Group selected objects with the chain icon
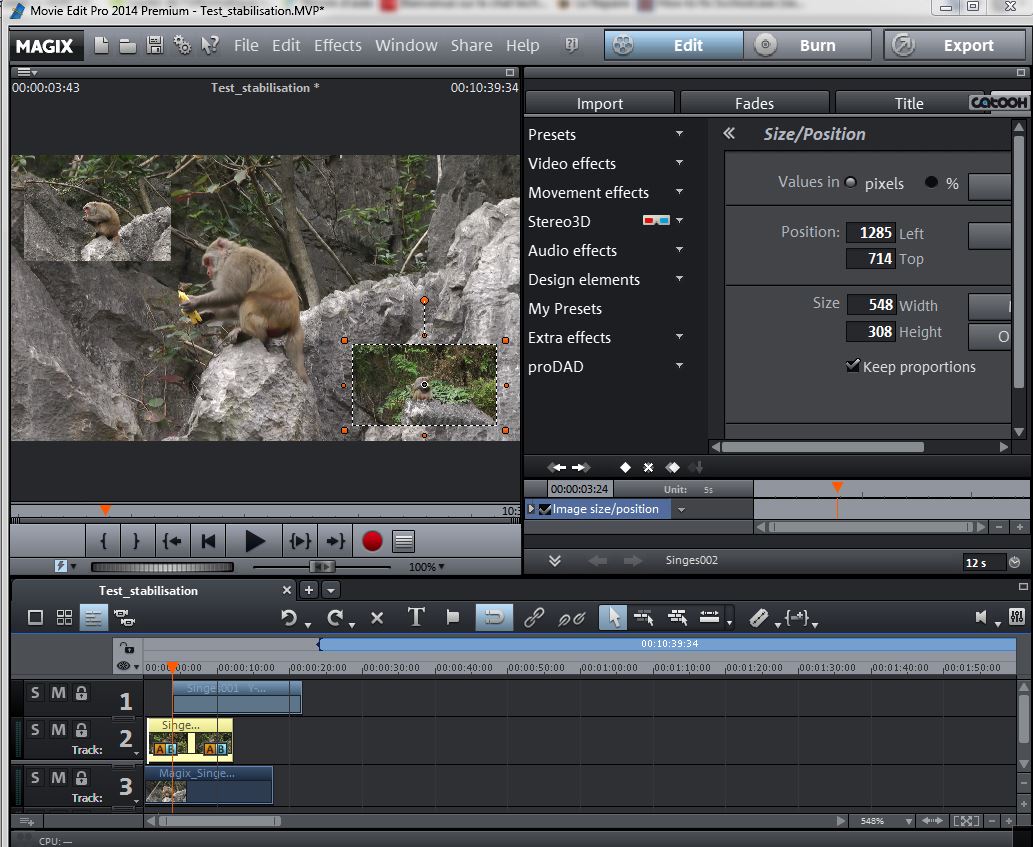This screenshot has height=847, width=1033. pos(534,617)
